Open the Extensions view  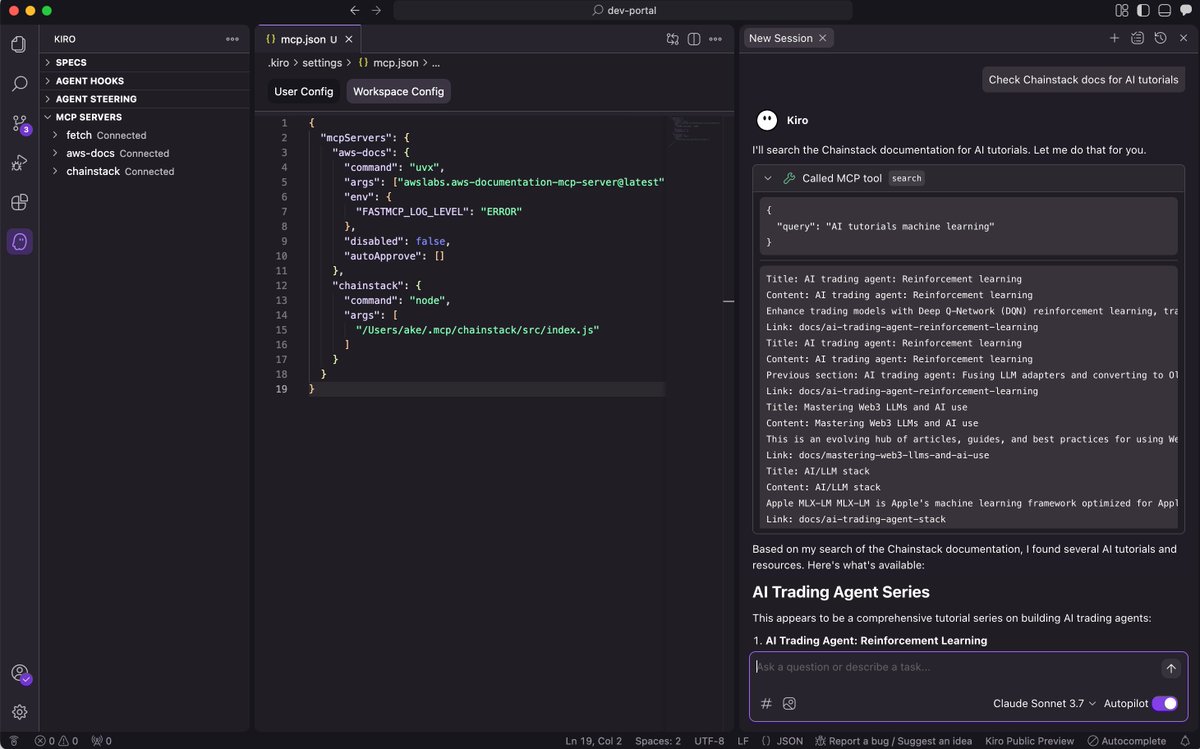tap(19, 202)
